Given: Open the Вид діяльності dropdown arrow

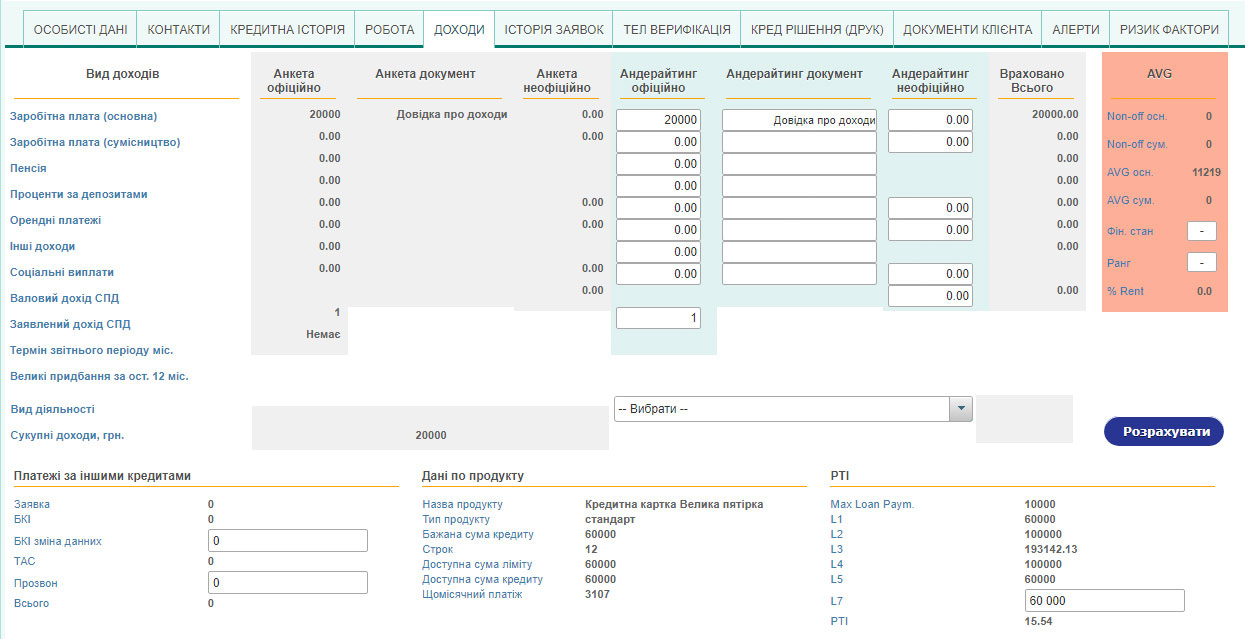Looking at the screenshot, I should (960, 409).
